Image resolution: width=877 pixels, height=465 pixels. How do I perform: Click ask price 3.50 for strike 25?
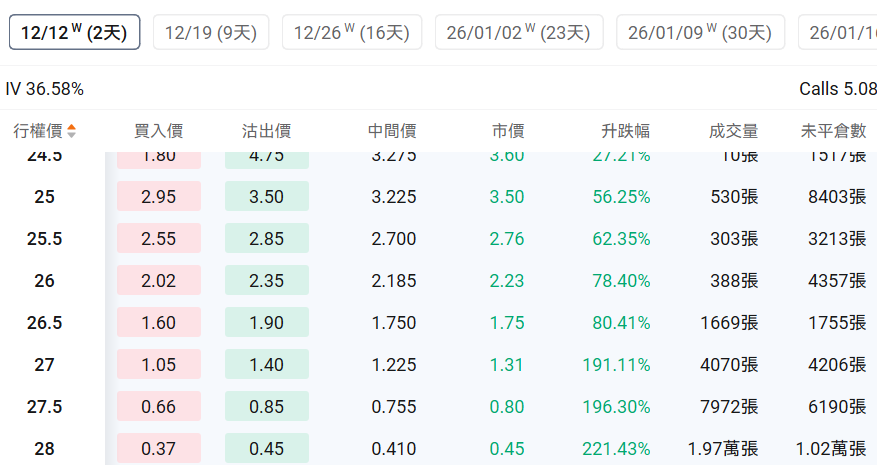[267, 197]
